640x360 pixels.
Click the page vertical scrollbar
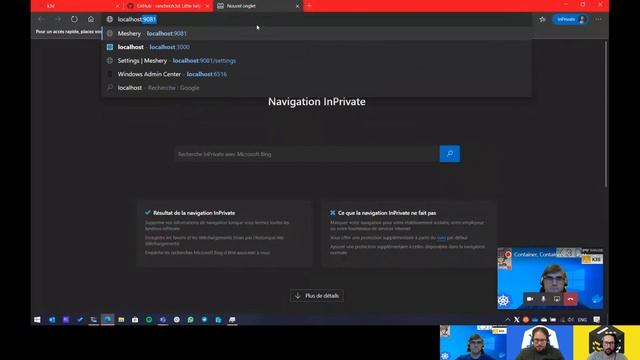pos(606,114)
